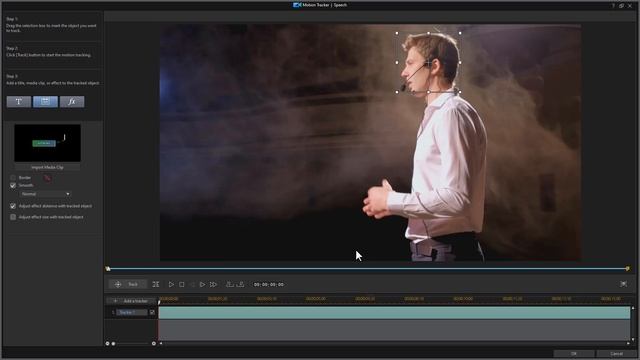
Task: Click the timeline scroll right arrow
Action: (x=628, y=344)
